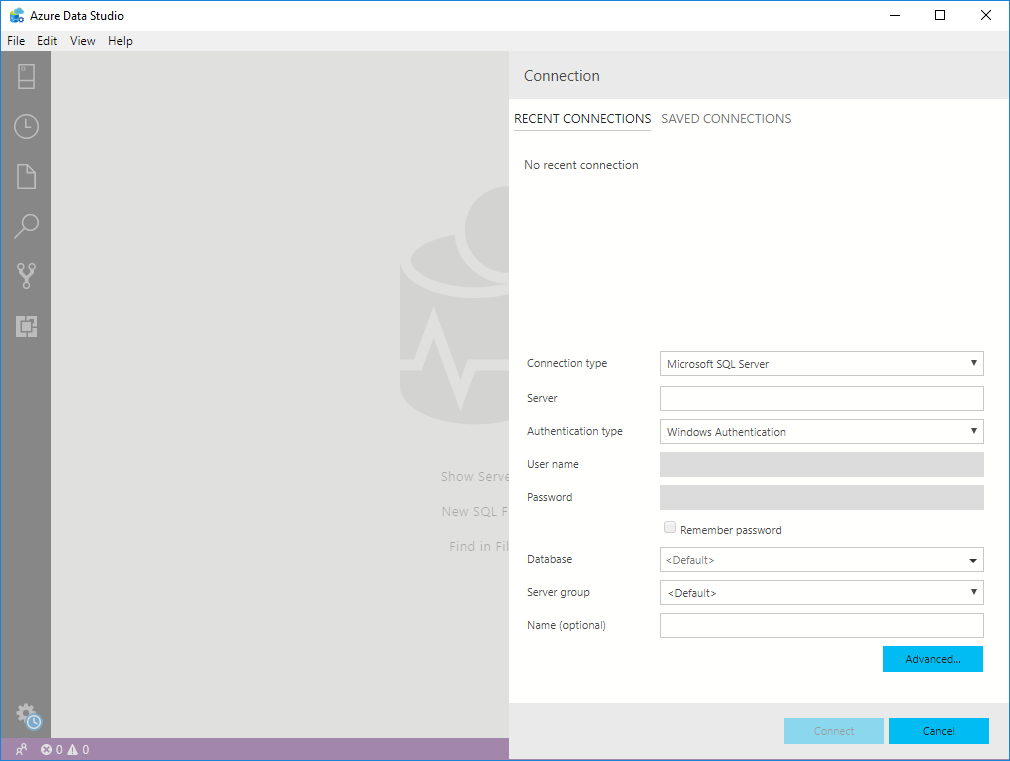Minimize the Azure Data Studio window

[x=895, y=15]
